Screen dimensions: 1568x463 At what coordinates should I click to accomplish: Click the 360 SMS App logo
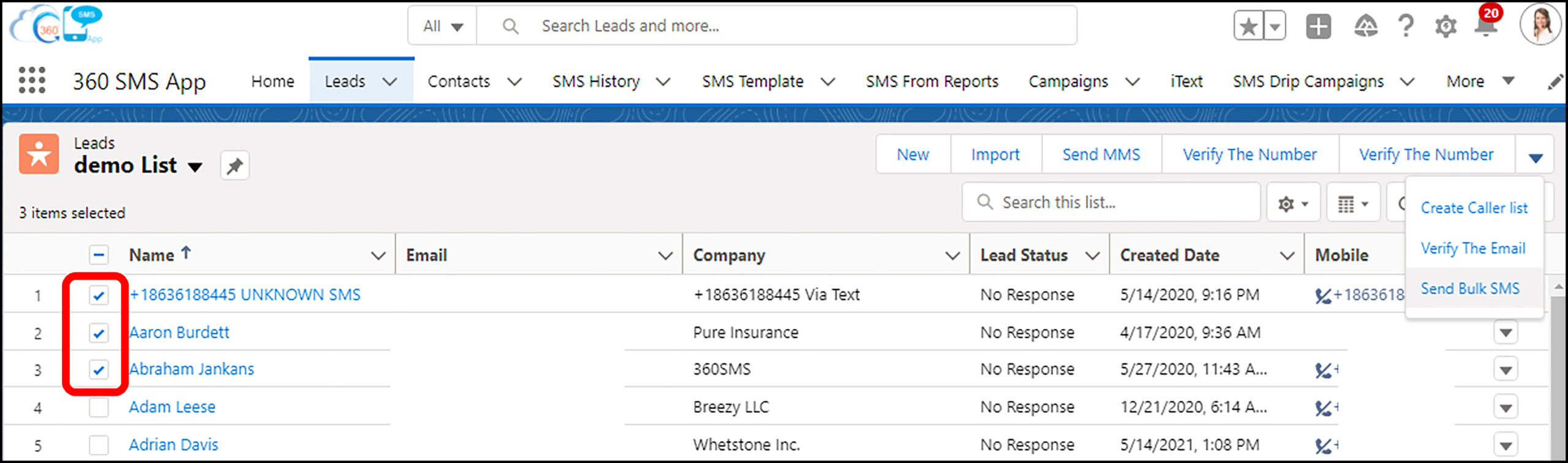tap(56, 24)
